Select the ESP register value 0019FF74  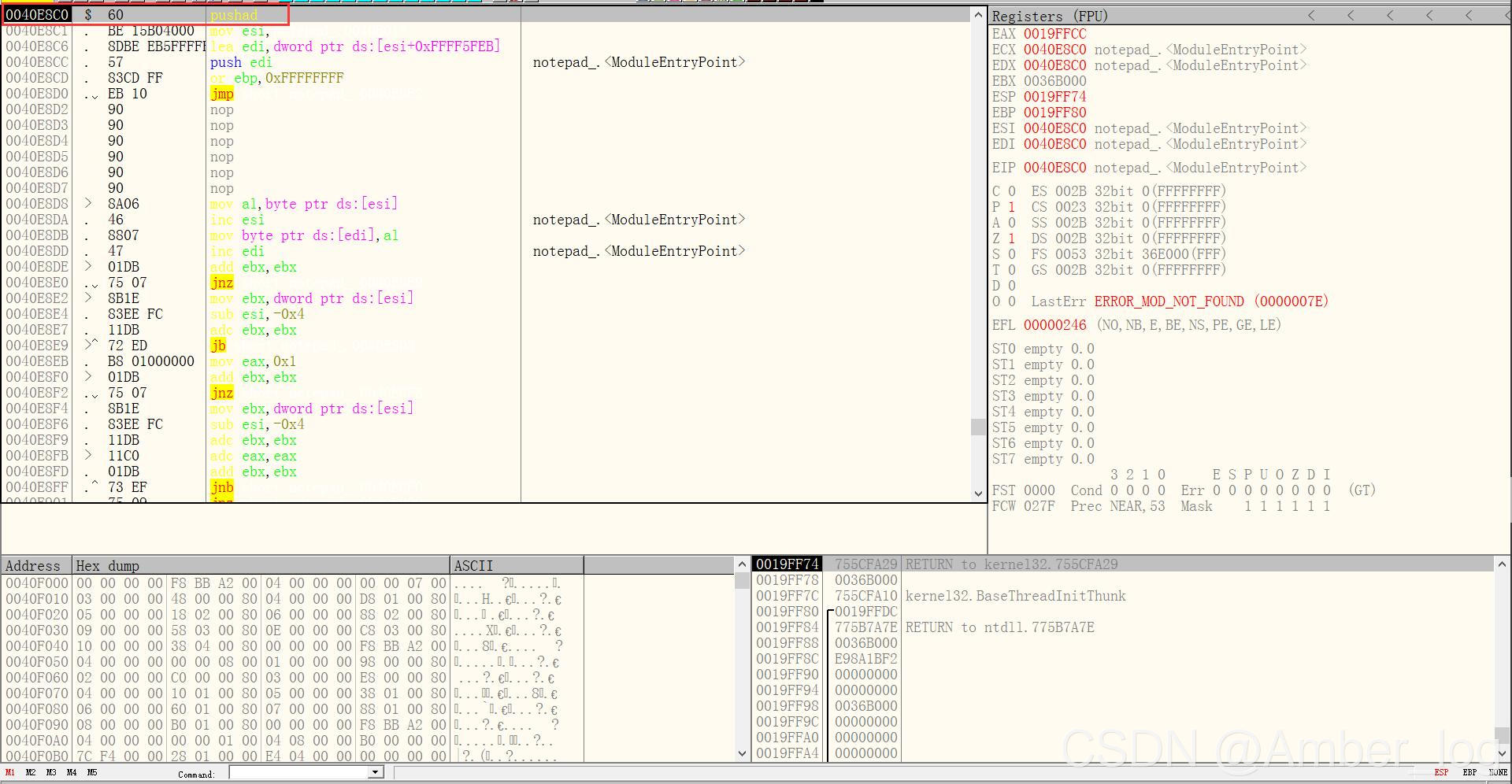click(x=1054, y=97)
